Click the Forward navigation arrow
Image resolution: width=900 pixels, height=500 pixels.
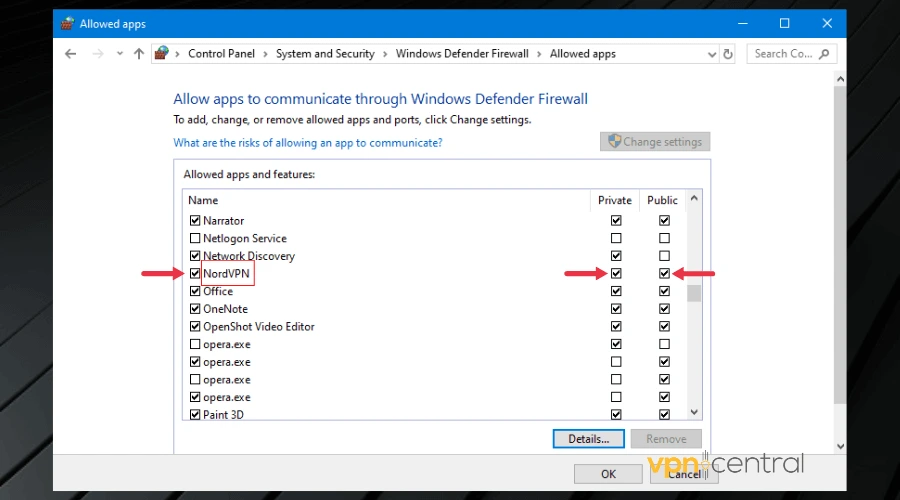(x=97, y=54)
